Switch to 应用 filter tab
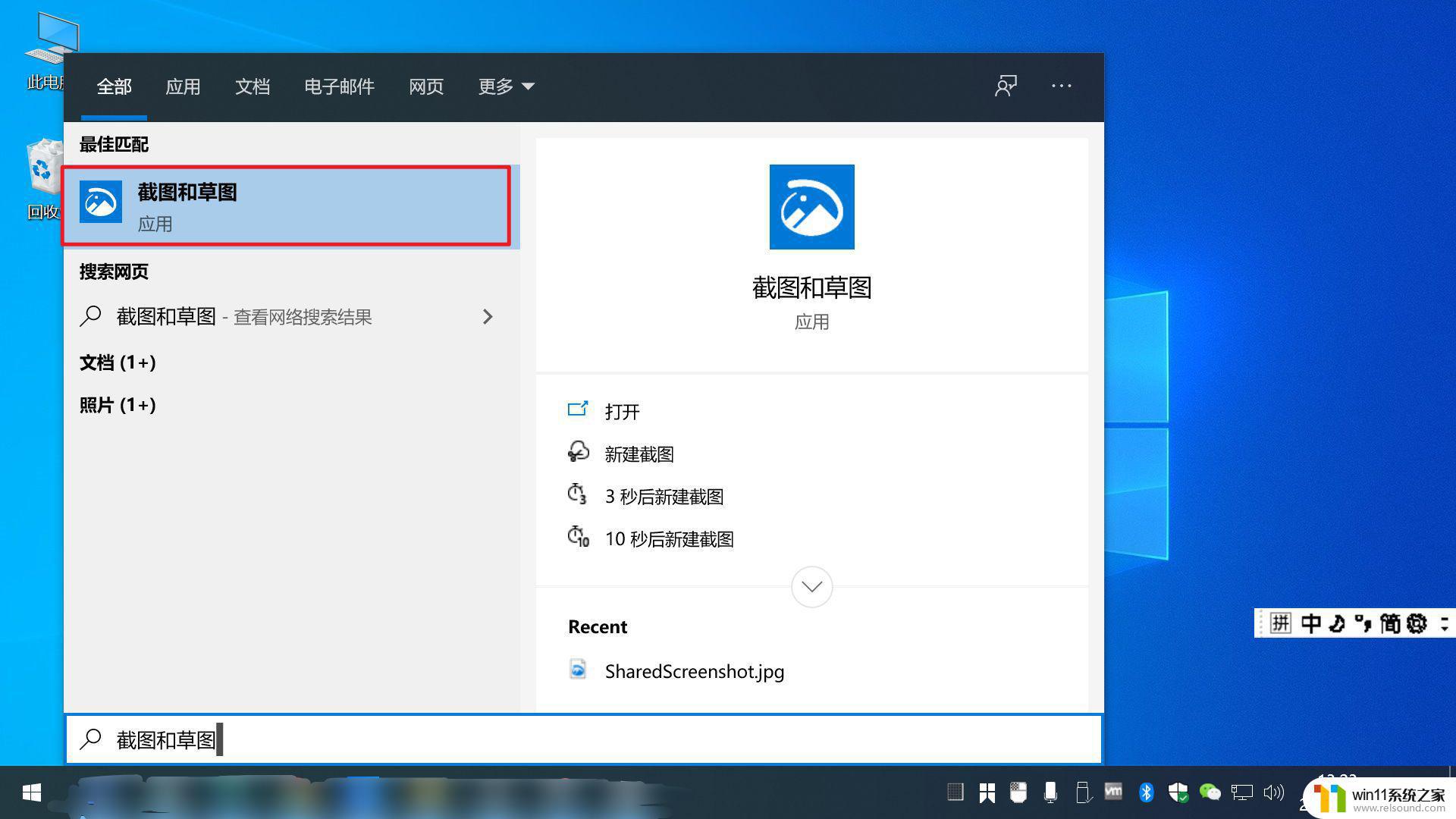This screenshot has height=819, width=1456. [x=184, y=86]
